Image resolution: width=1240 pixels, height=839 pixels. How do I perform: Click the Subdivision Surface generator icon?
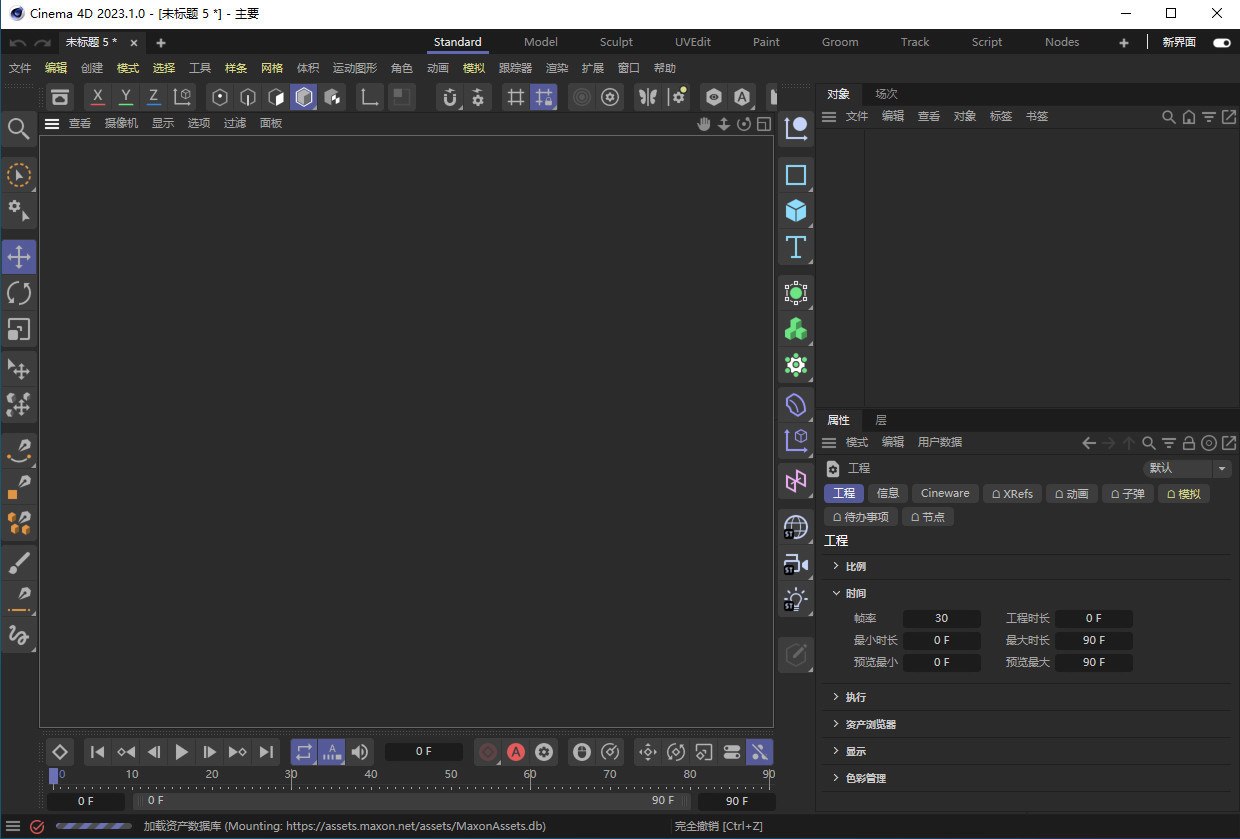(x=796, y=293)
